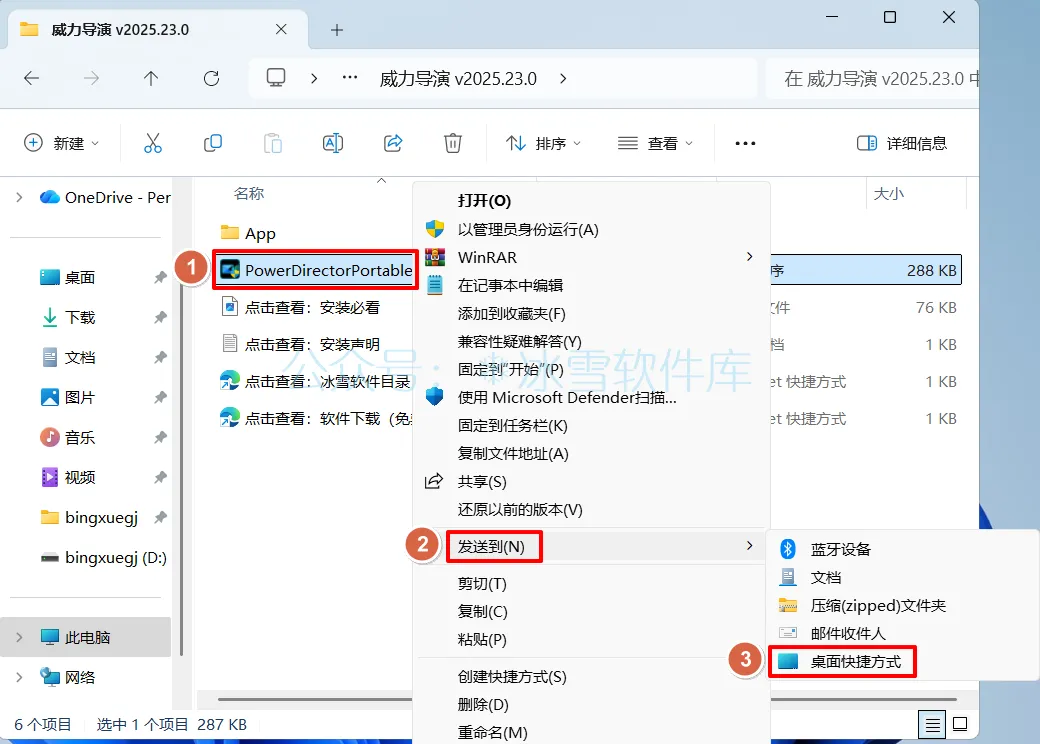
Task: Click the Copy icon in toolbar
Action: coord(213,143)
